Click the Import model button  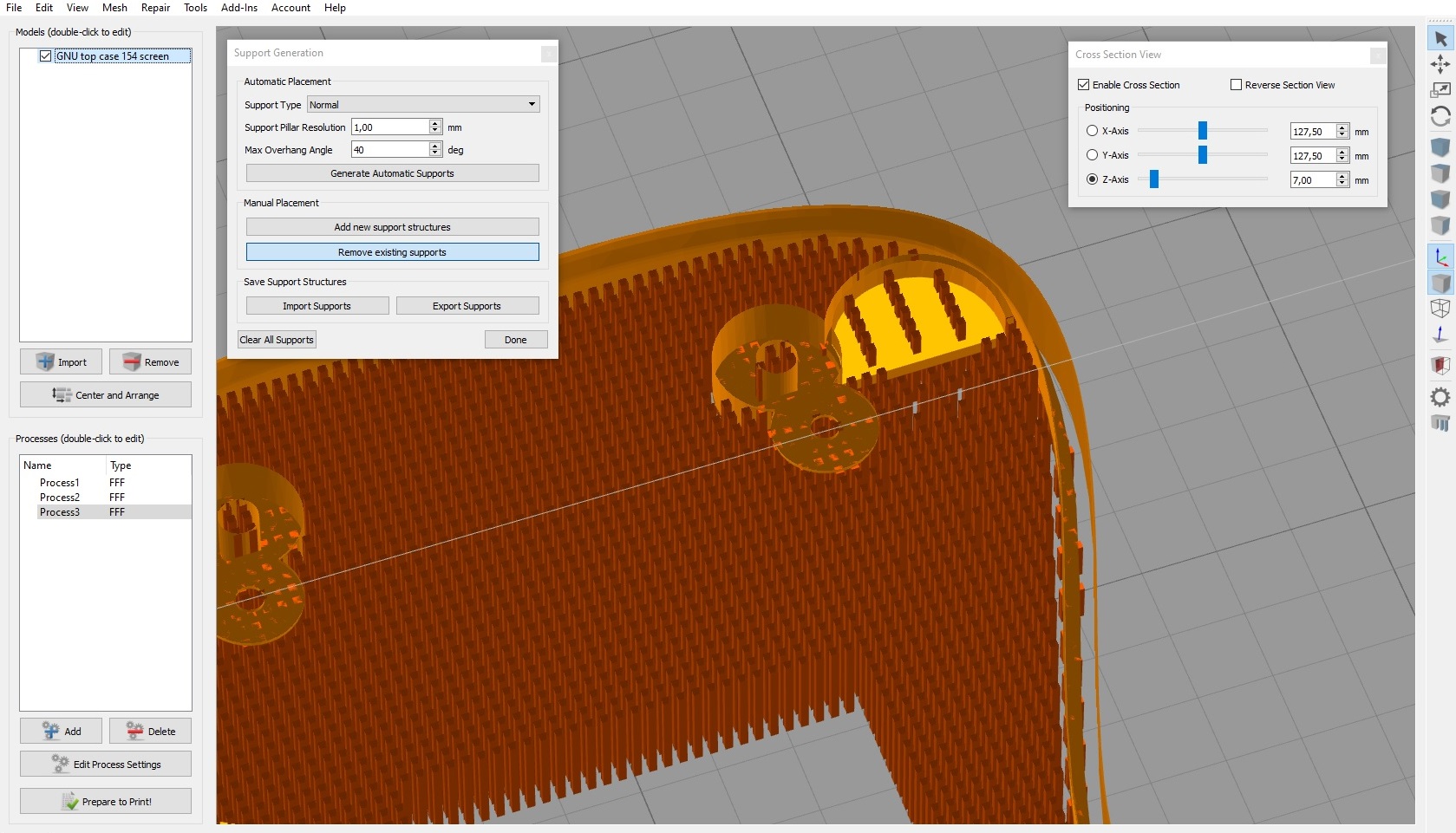click(x=61, y=362)
